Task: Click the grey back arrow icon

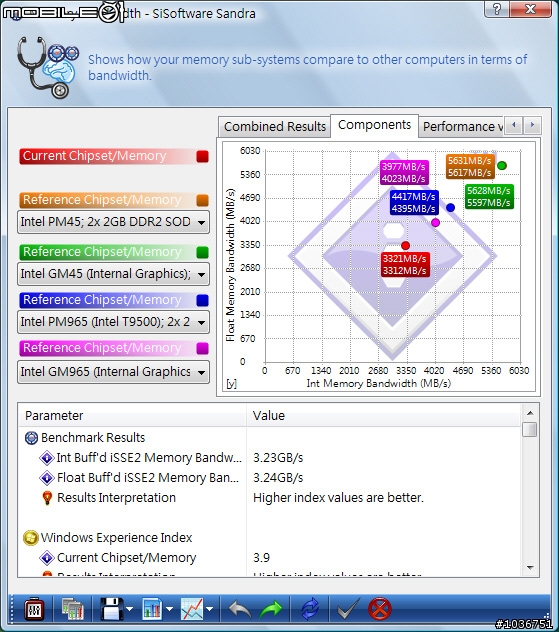Action: pos(240,609)
